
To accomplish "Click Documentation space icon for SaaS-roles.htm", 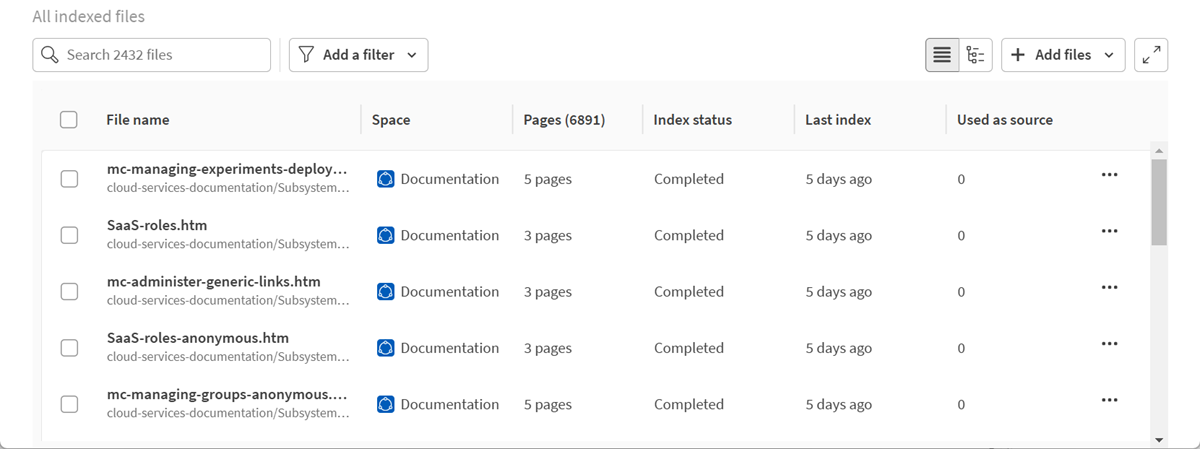I will coord(386,235).
